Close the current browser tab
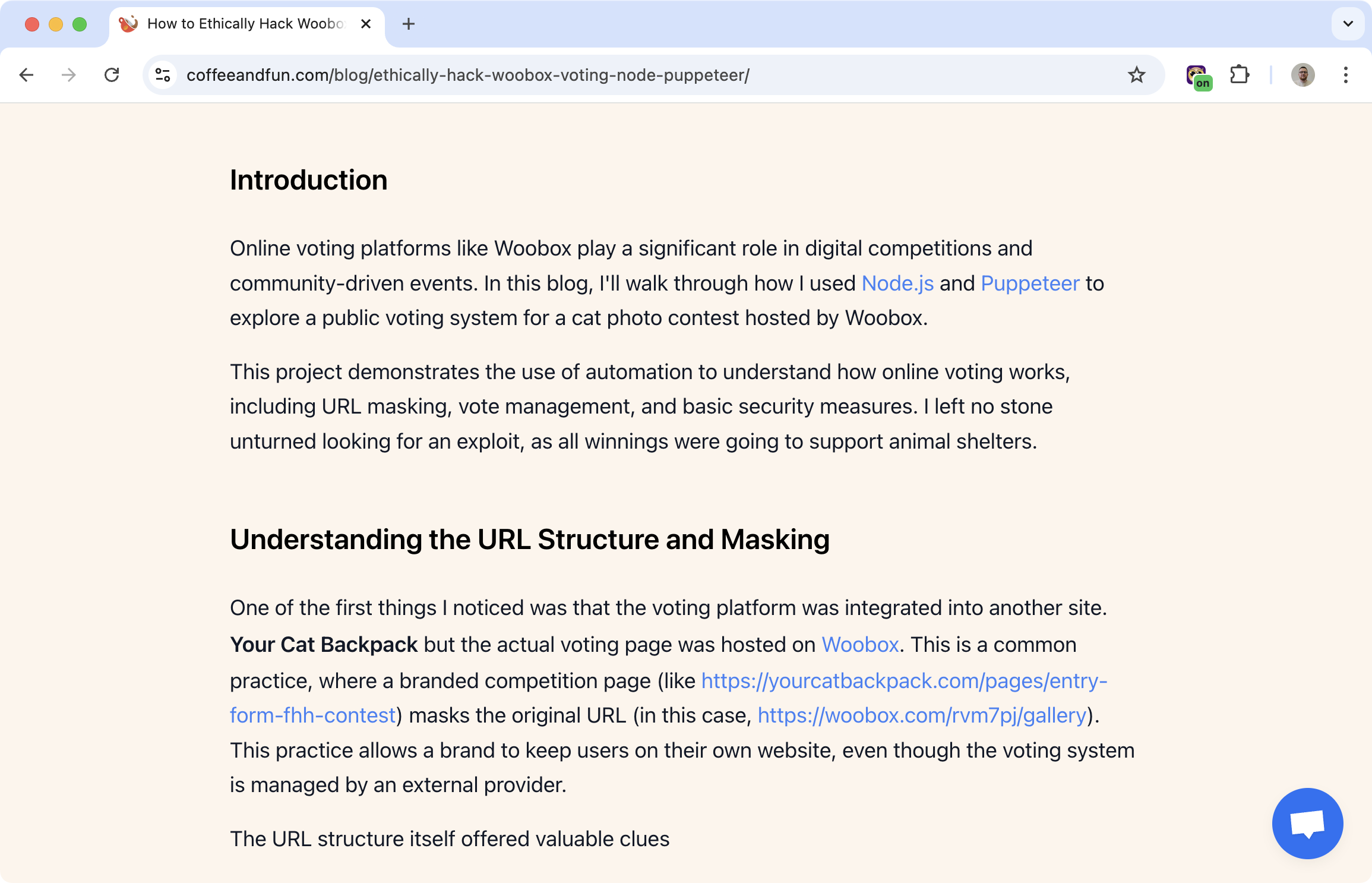The image size is (1372, 883). point(366,24)
